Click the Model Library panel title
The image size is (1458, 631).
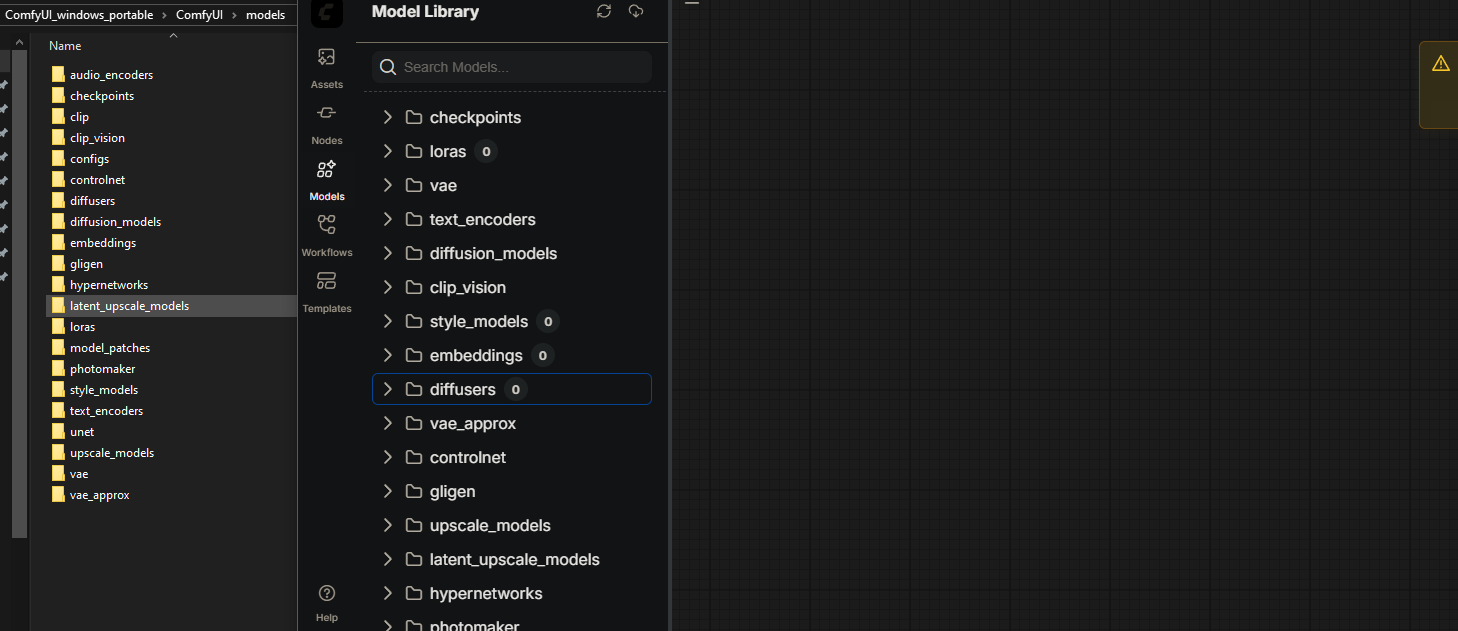(425, 11)
